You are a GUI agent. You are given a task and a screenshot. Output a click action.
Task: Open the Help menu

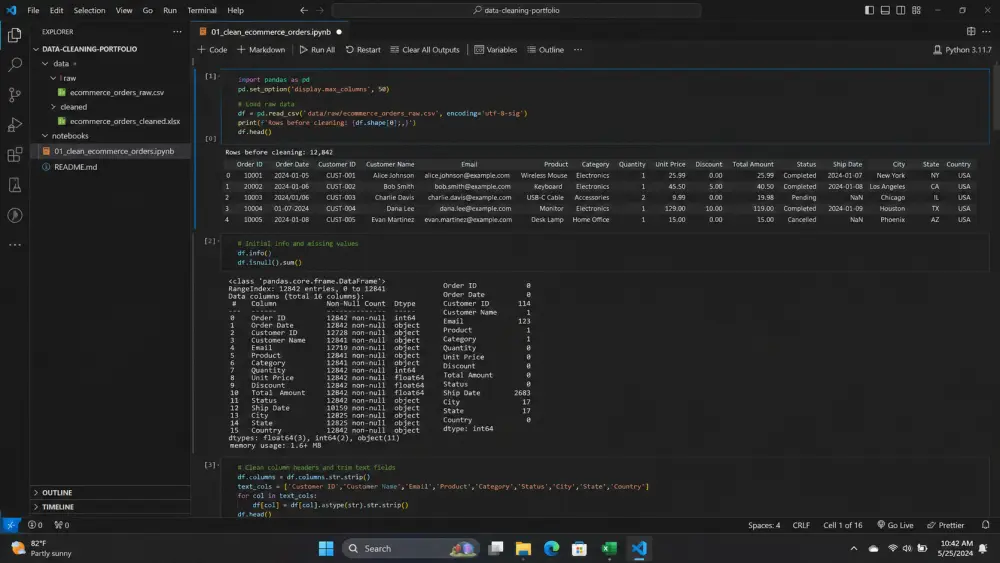pyautogui.click(x=235, y=10)
